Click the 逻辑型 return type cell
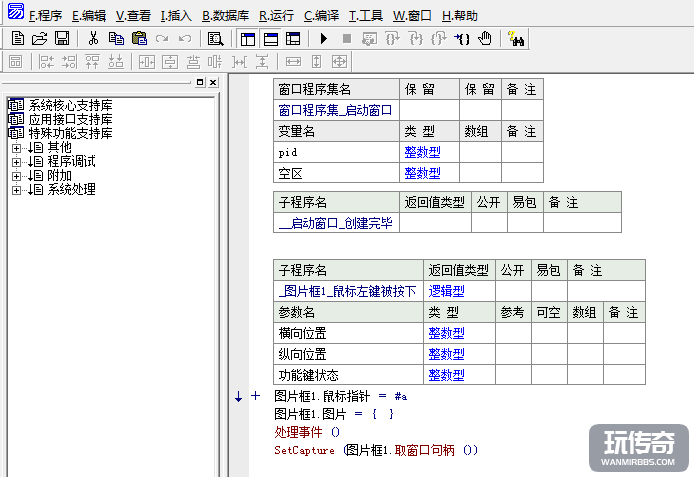 click(x=459, y=291)
